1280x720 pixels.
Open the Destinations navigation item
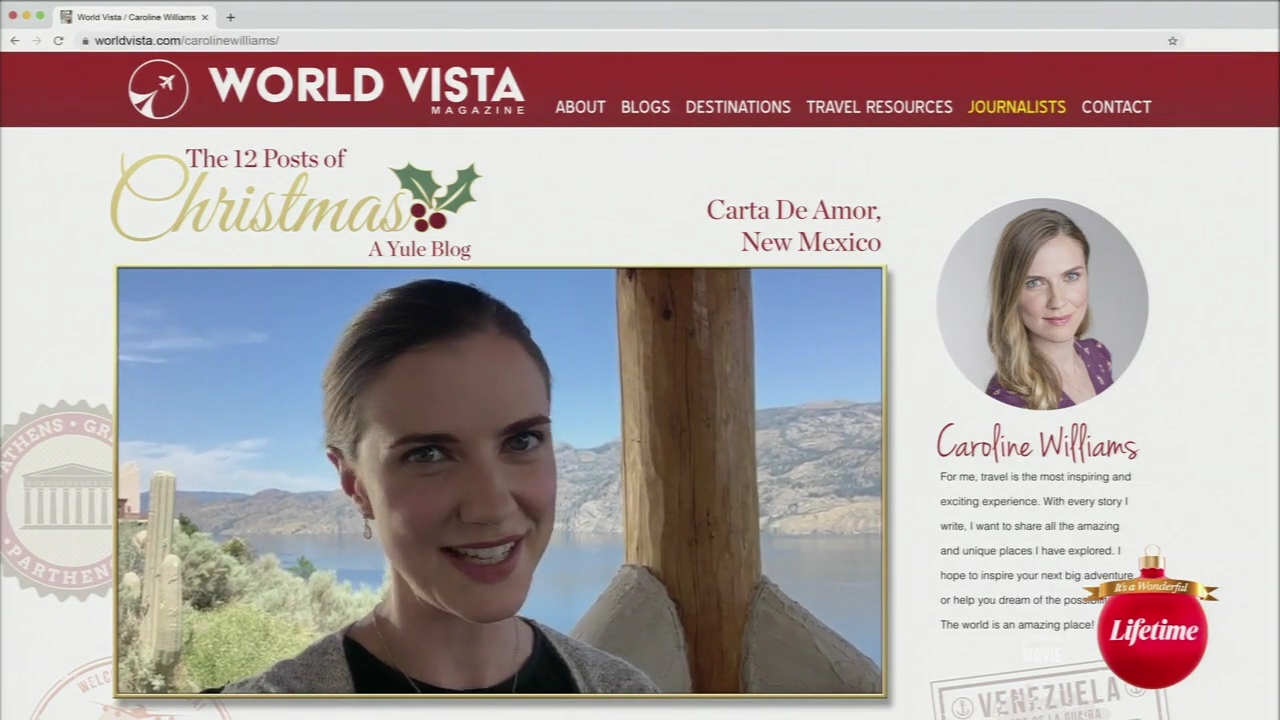point(738,107)
